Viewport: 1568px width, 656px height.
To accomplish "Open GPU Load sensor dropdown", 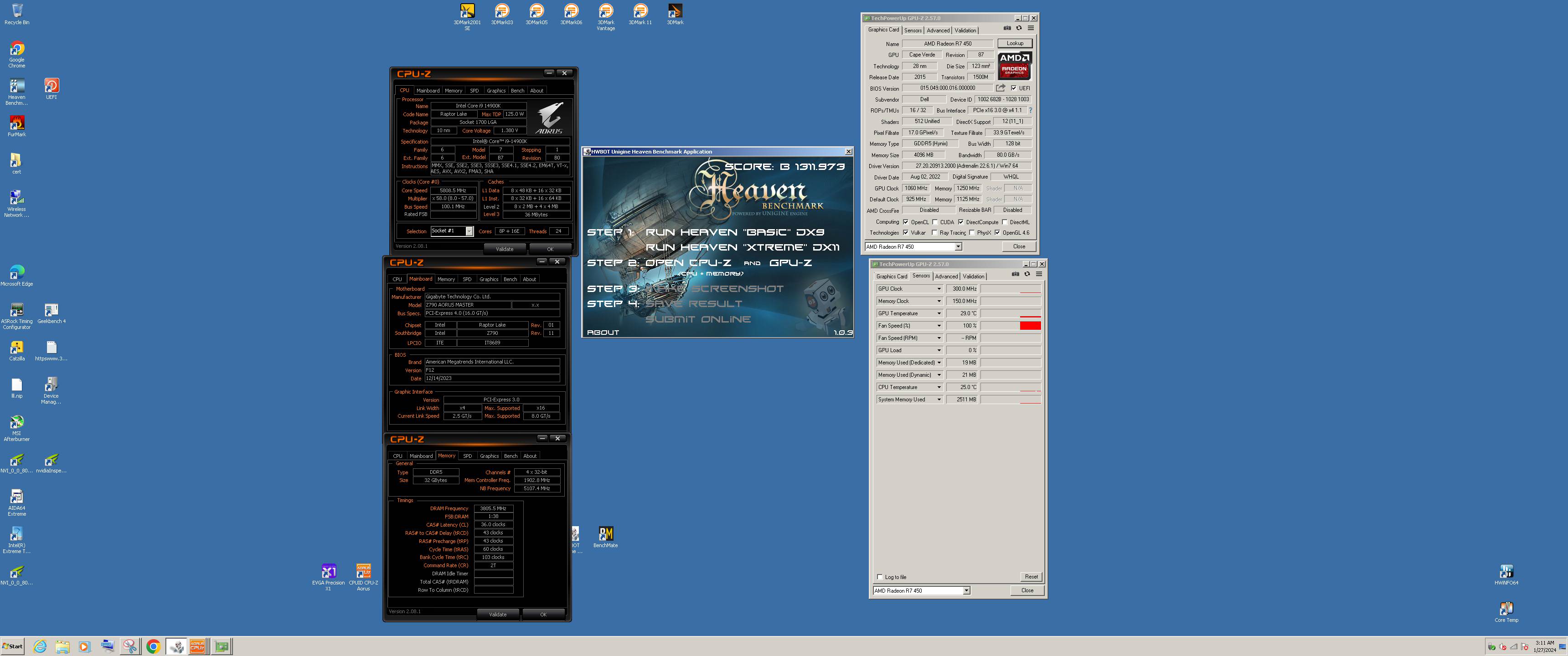I will click(x=939, y=350).
